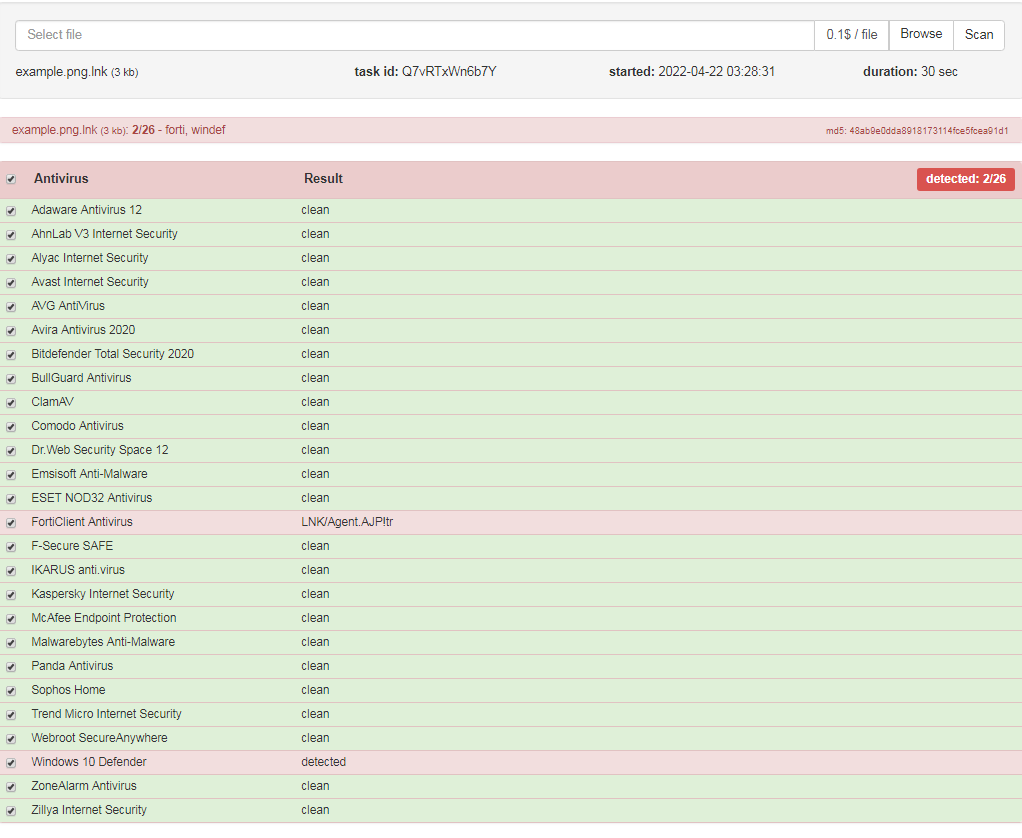Toggle the McAfee Endpoint Protection checkbox
Viewport: 1022px width, 838px height.
11,619
